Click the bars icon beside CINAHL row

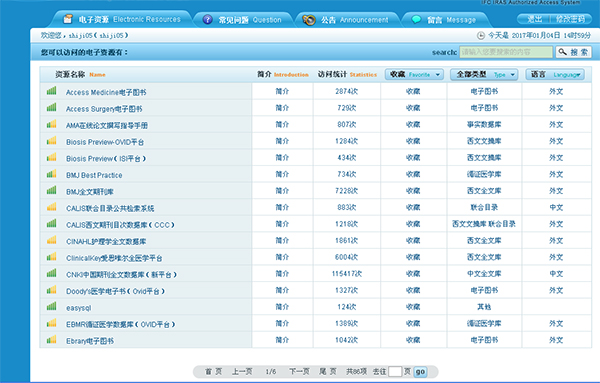[51, 240]
